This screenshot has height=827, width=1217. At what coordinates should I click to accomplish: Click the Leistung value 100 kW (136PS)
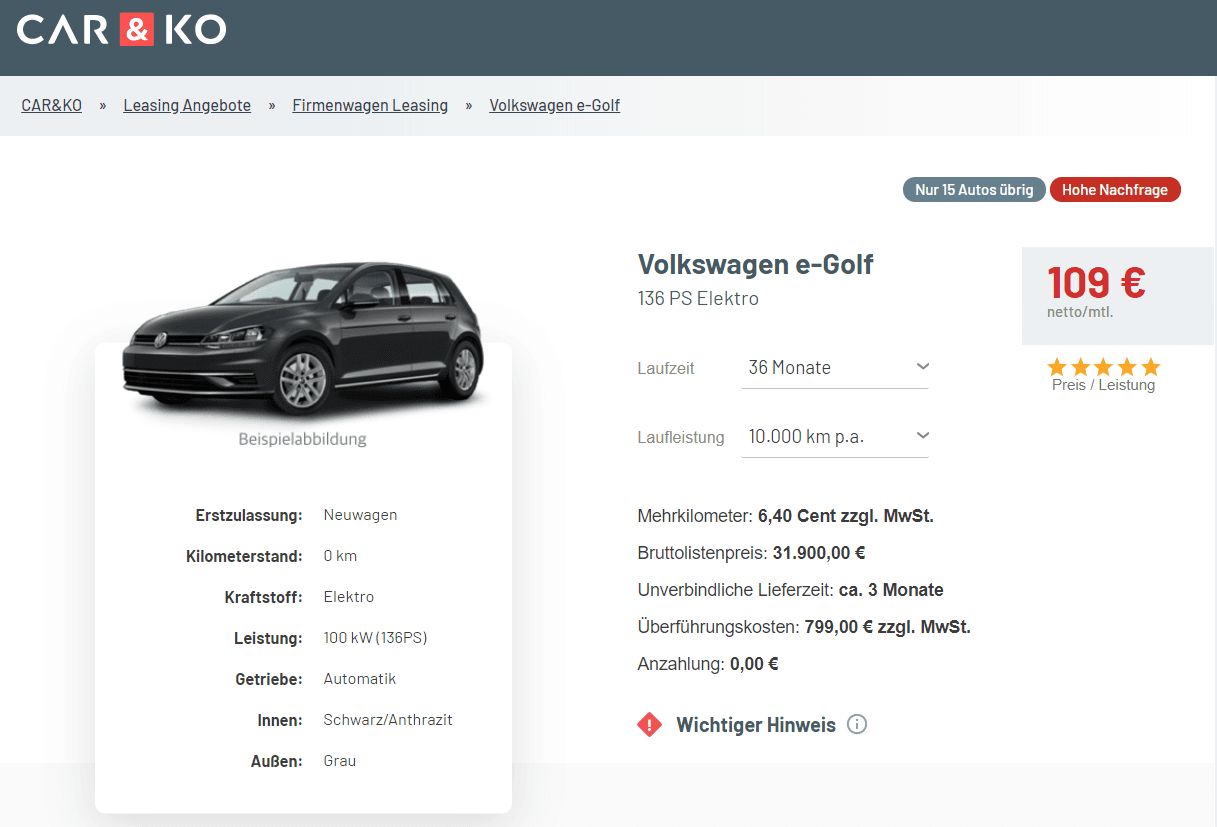click(375, 638)
